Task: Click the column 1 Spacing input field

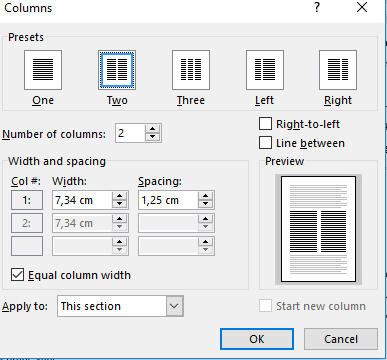Action: point(168,200)
